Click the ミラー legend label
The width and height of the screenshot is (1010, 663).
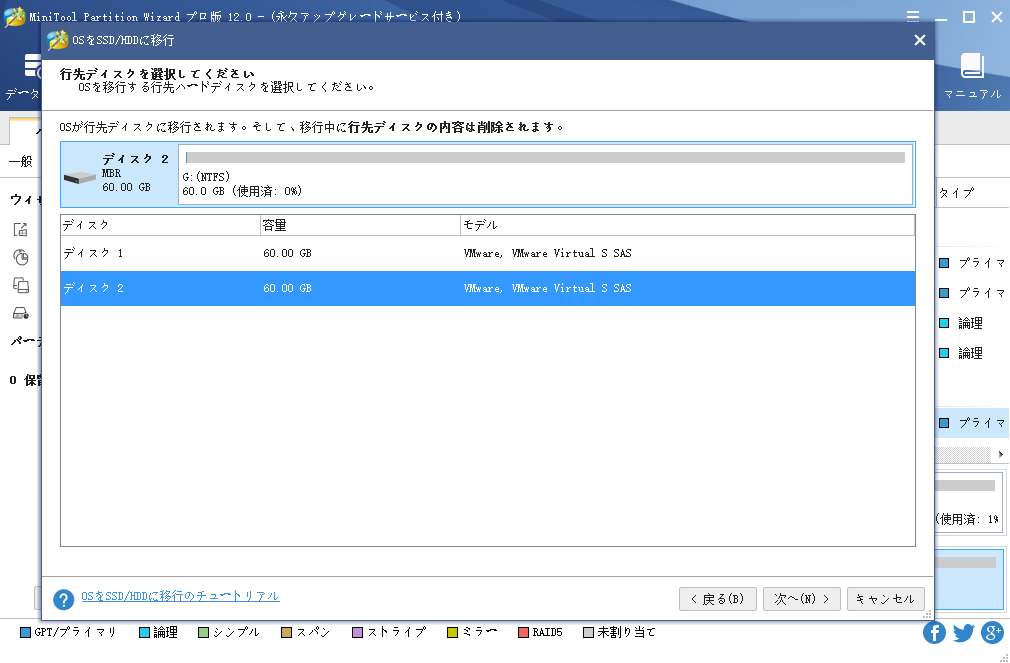click(x=480, y=633)
